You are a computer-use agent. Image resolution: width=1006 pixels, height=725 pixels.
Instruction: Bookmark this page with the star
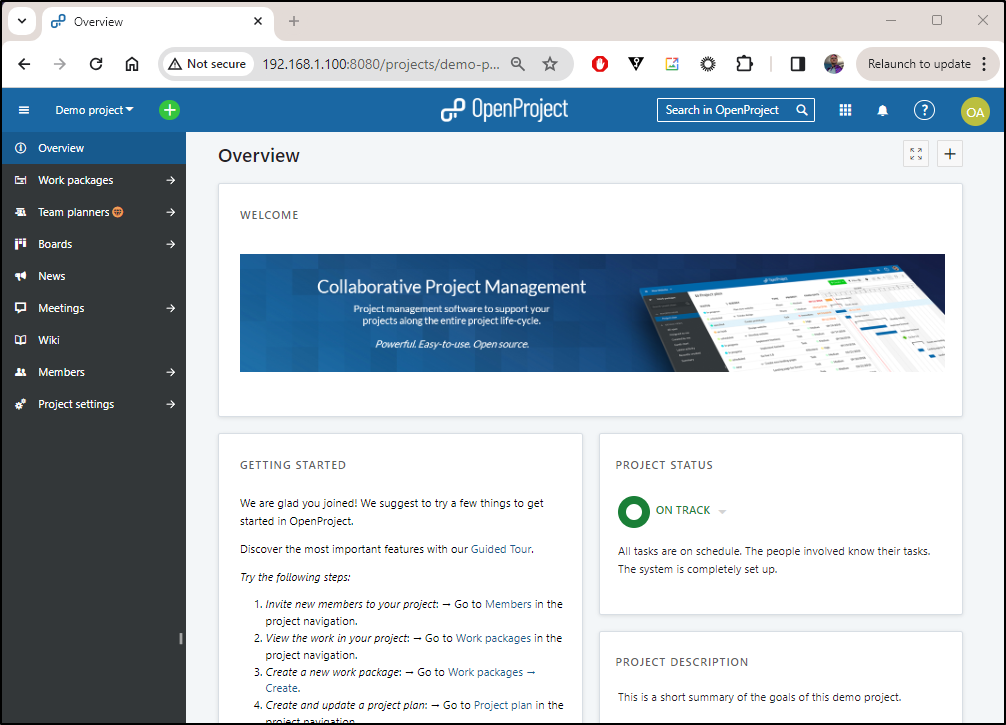coord(550,64)
